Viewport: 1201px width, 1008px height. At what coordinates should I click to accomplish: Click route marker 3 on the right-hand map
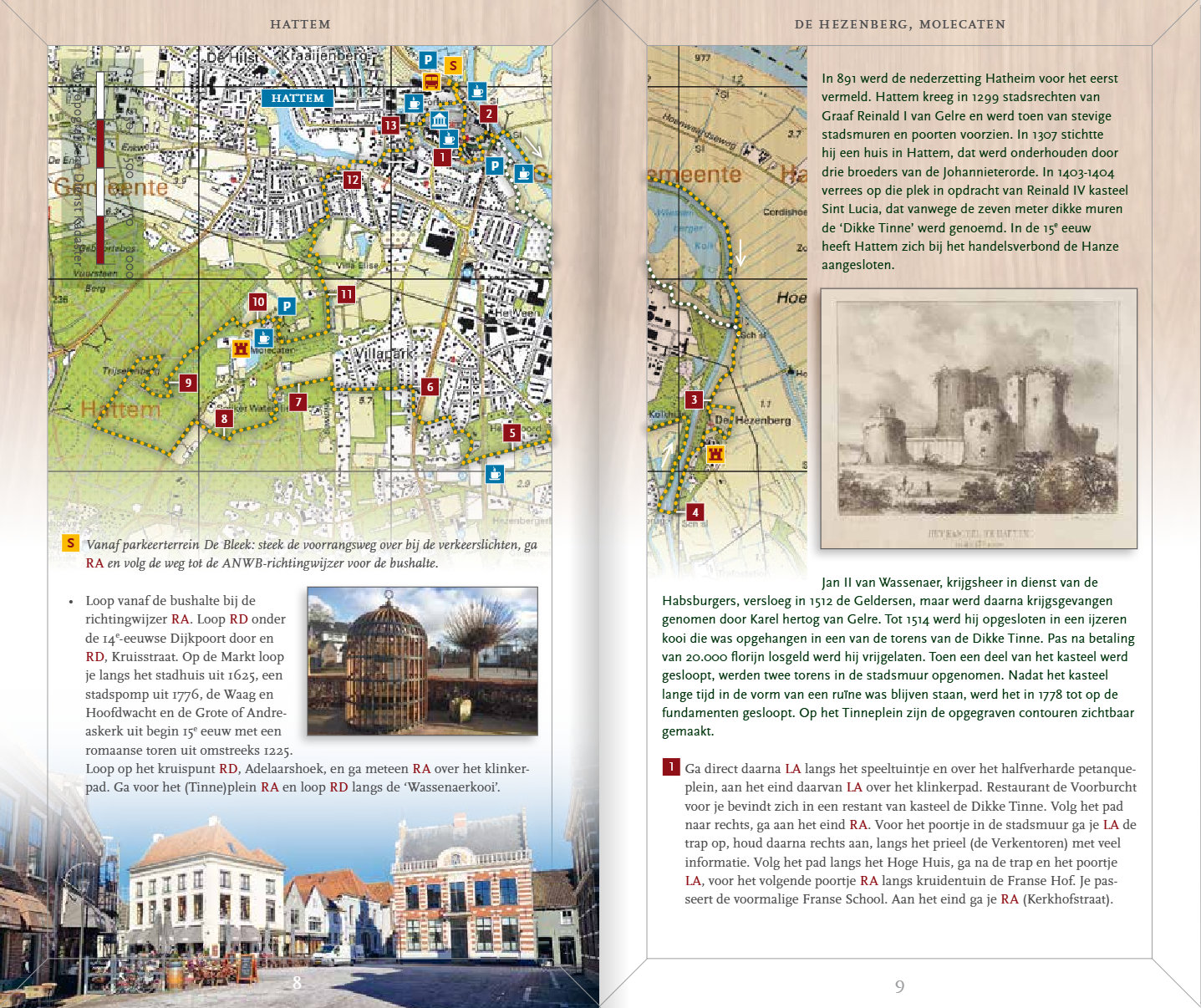[694, 400]
